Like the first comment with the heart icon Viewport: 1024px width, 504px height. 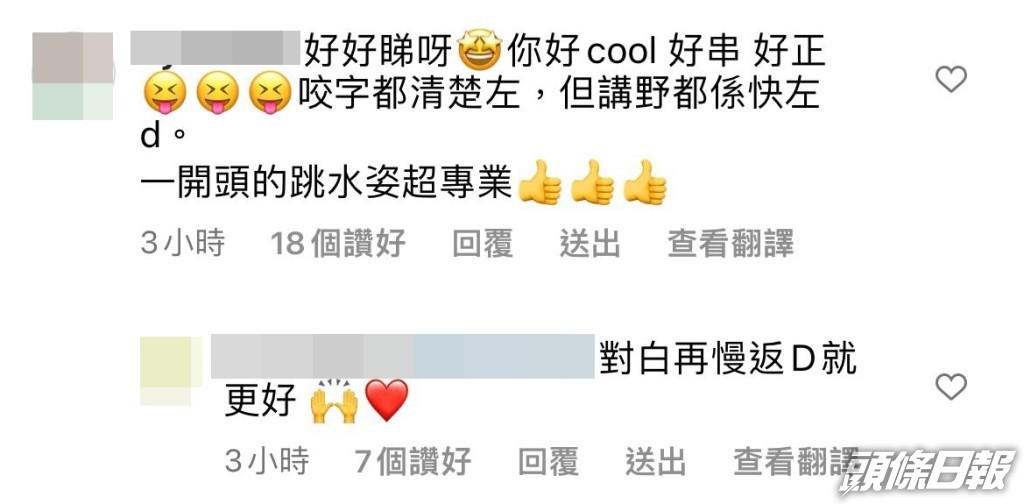(x=950, y=80)
